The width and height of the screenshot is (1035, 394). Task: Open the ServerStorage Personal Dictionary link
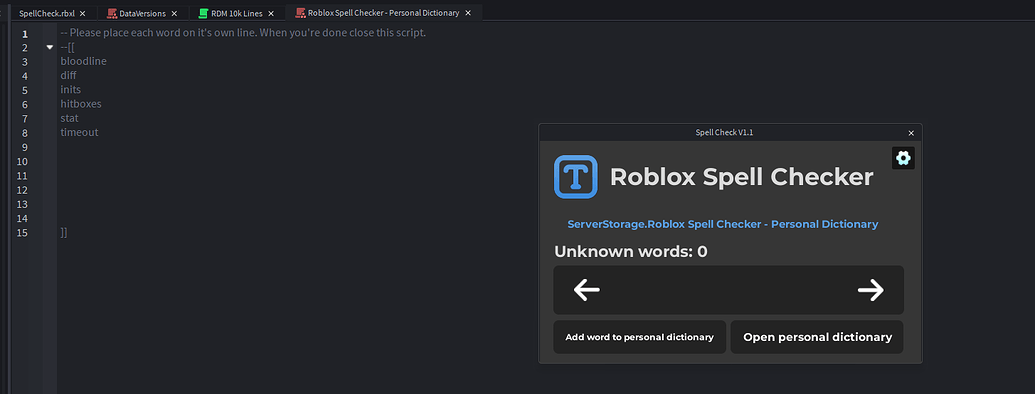[x=723, y=224]
